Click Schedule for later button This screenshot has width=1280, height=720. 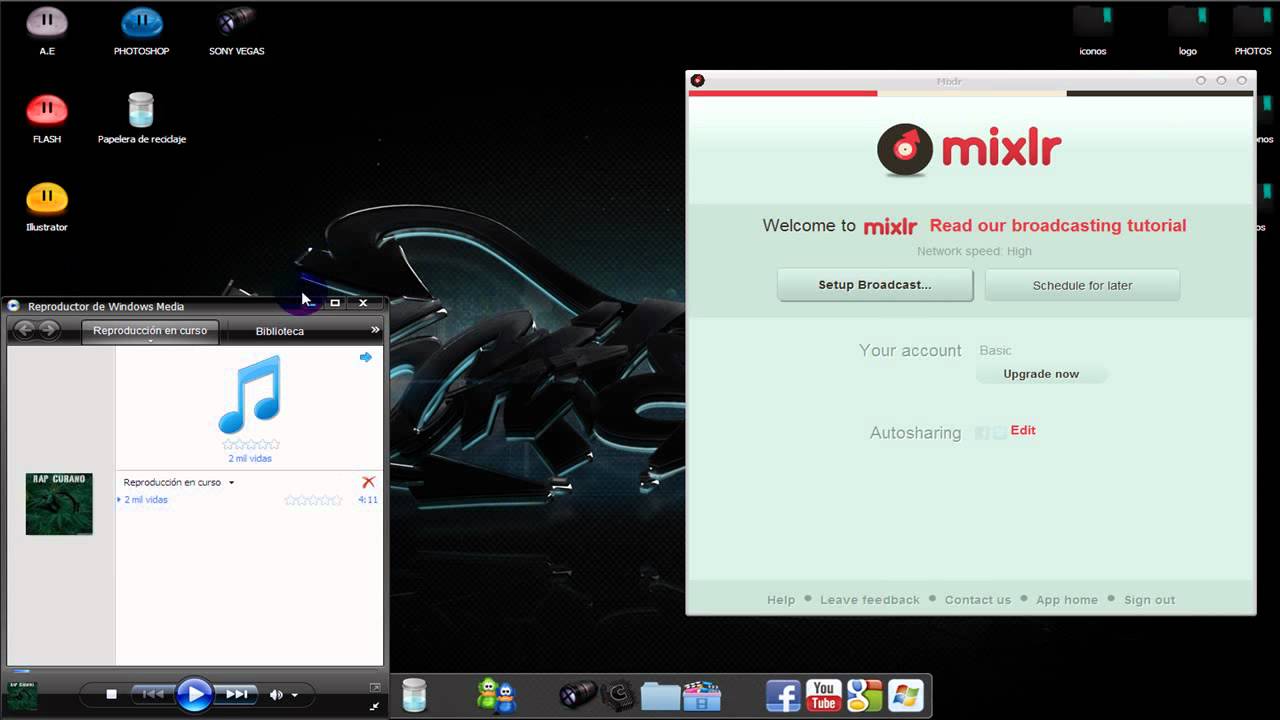[x=1082, y=285]
